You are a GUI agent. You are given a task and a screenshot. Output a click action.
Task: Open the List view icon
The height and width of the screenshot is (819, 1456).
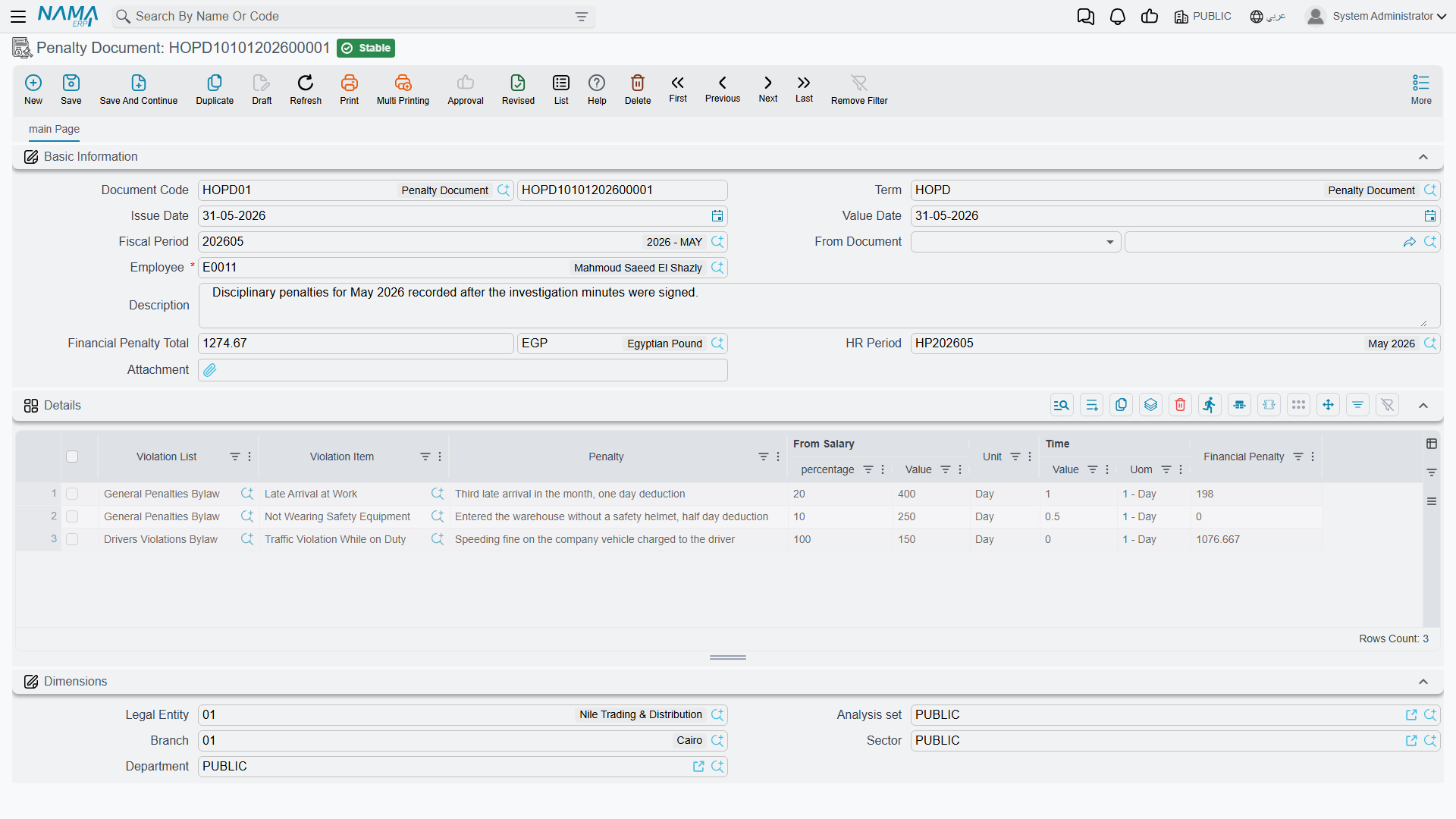click(561, 89)
